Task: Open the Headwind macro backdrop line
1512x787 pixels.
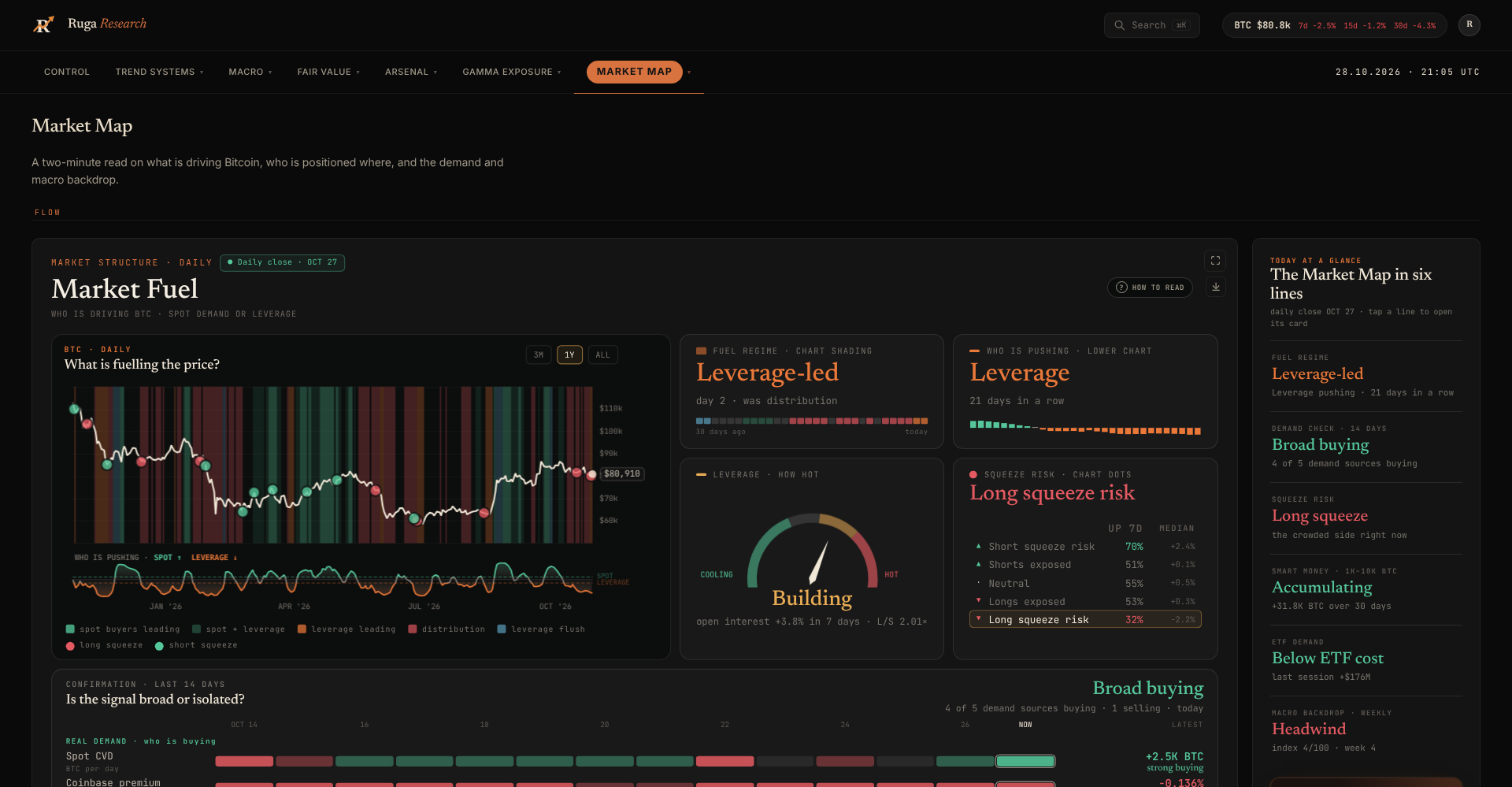Action: (x=1366, y=731)
